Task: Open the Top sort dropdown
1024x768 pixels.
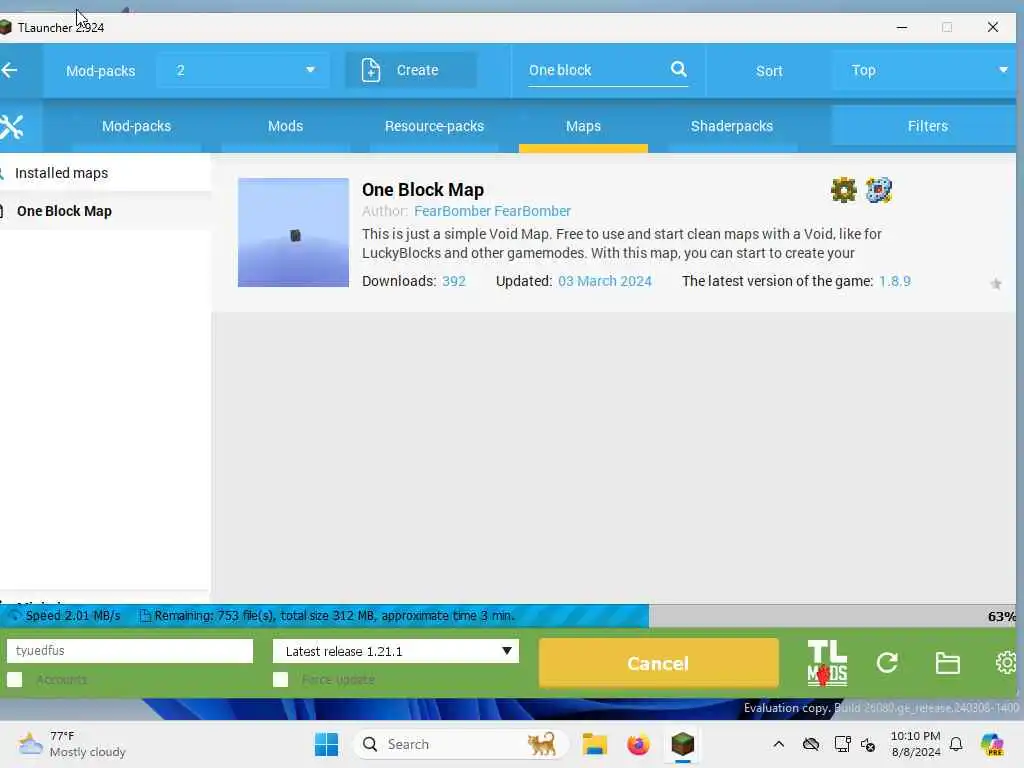Action: pos(926,70)
